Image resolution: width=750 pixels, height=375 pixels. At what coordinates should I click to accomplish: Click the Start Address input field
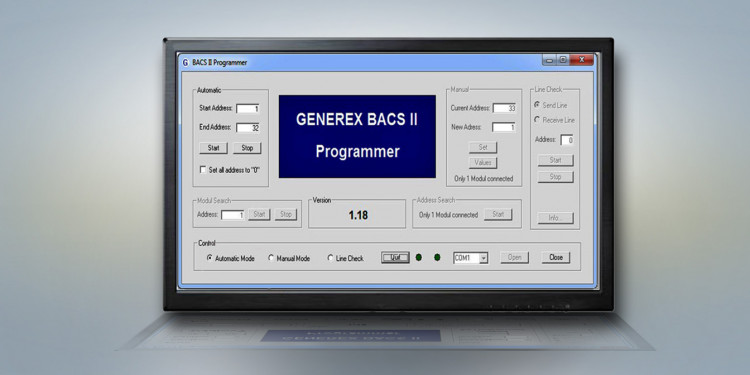[248, 109]
